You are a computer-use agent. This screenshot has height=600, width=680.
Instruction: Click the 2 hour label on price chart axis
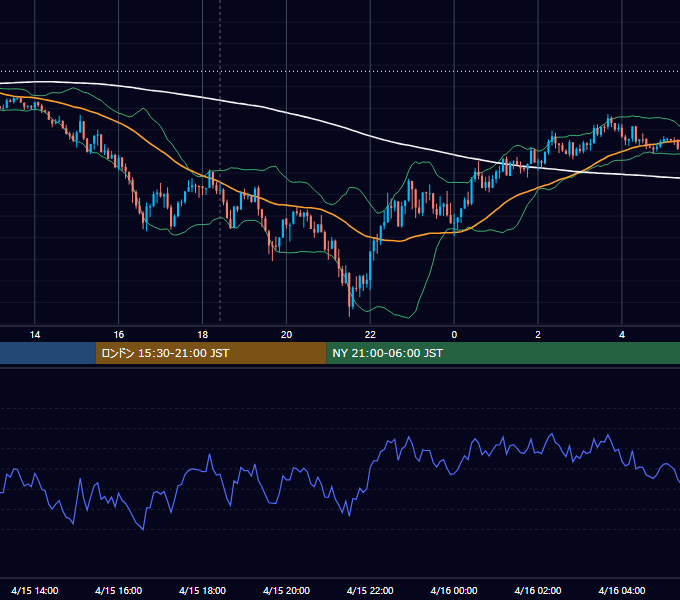coord(538,335)
